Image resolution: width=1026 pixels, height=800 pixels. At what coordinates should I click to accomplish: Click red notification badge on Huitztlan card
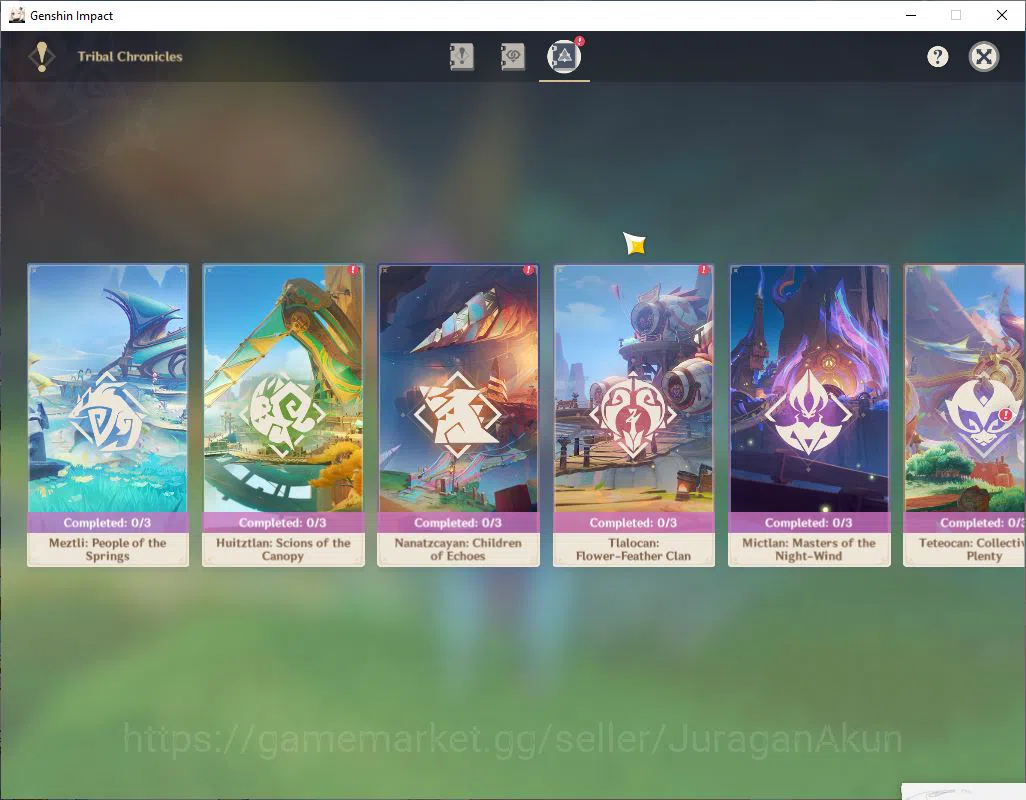coord(353,270)
